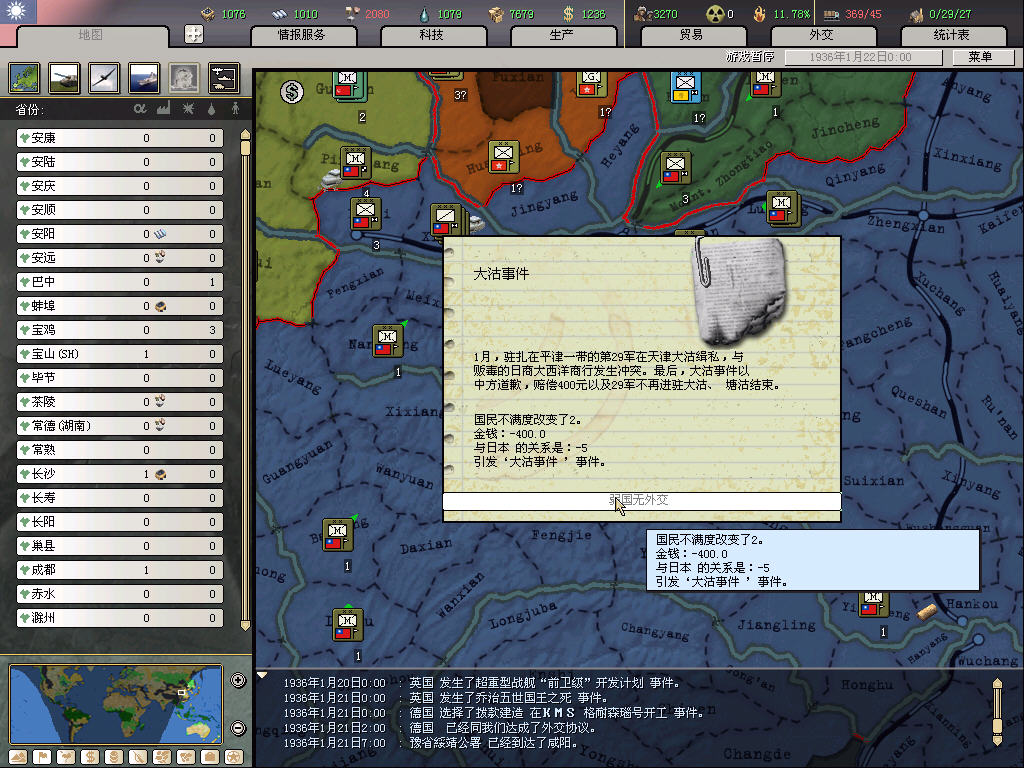Click the Republic of China flag icon
Screen dimensions: 1024x768
[18, 11]
